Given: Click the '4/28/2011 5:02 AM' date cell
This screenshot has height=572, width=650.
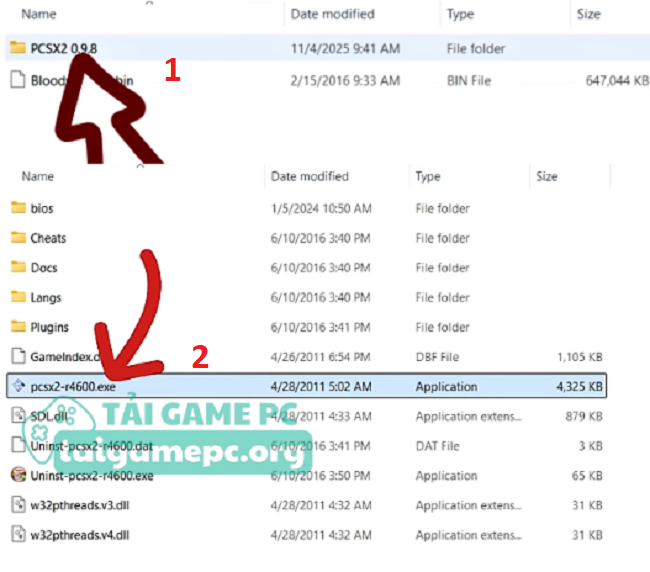Looking at the screenshot, I should [x=321, y=386].
